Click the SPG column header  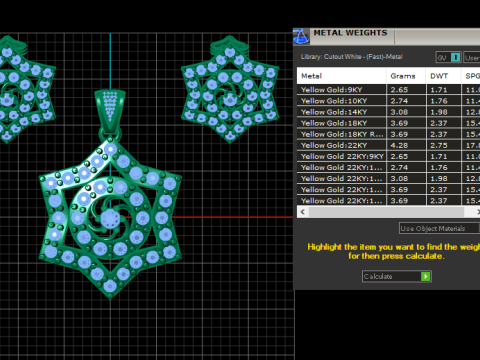tap(471, 76)
